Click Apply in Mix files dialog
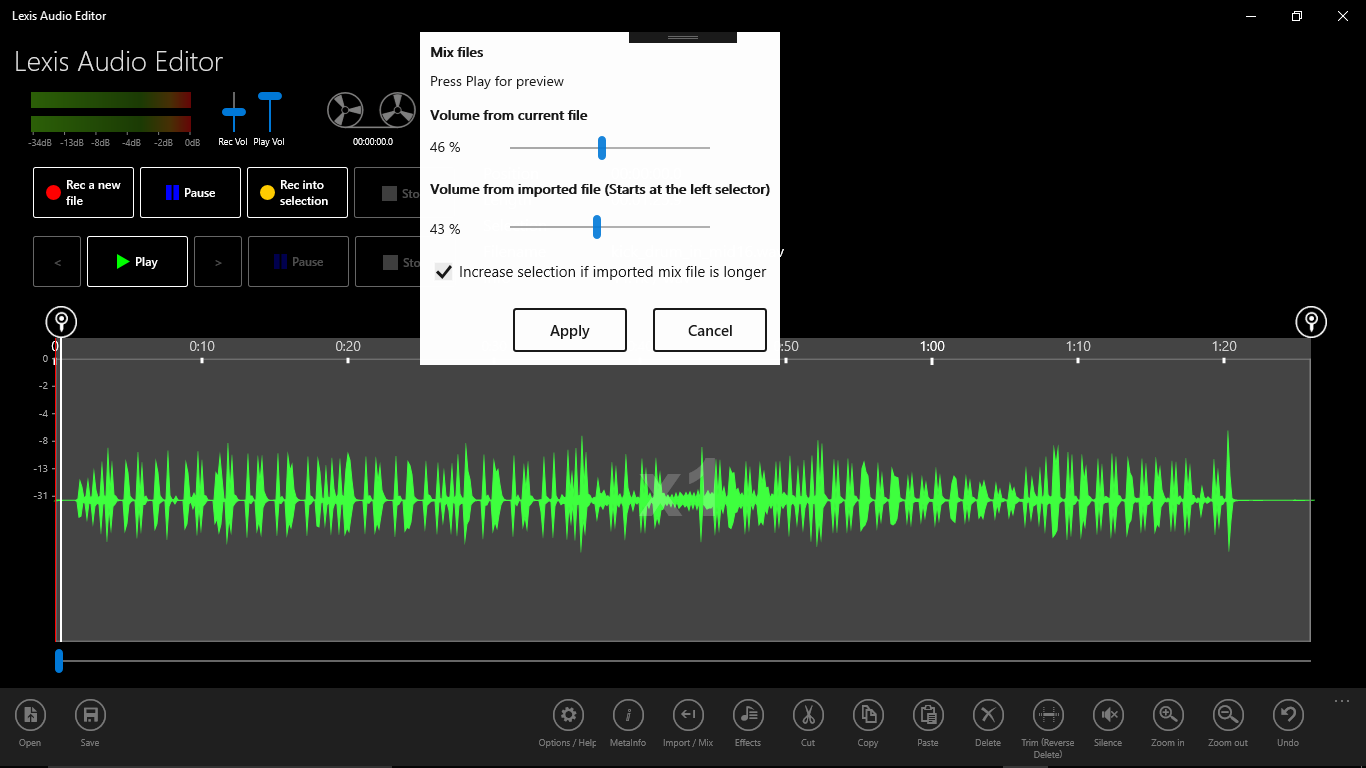The image size is (1366, 768). 570,330
